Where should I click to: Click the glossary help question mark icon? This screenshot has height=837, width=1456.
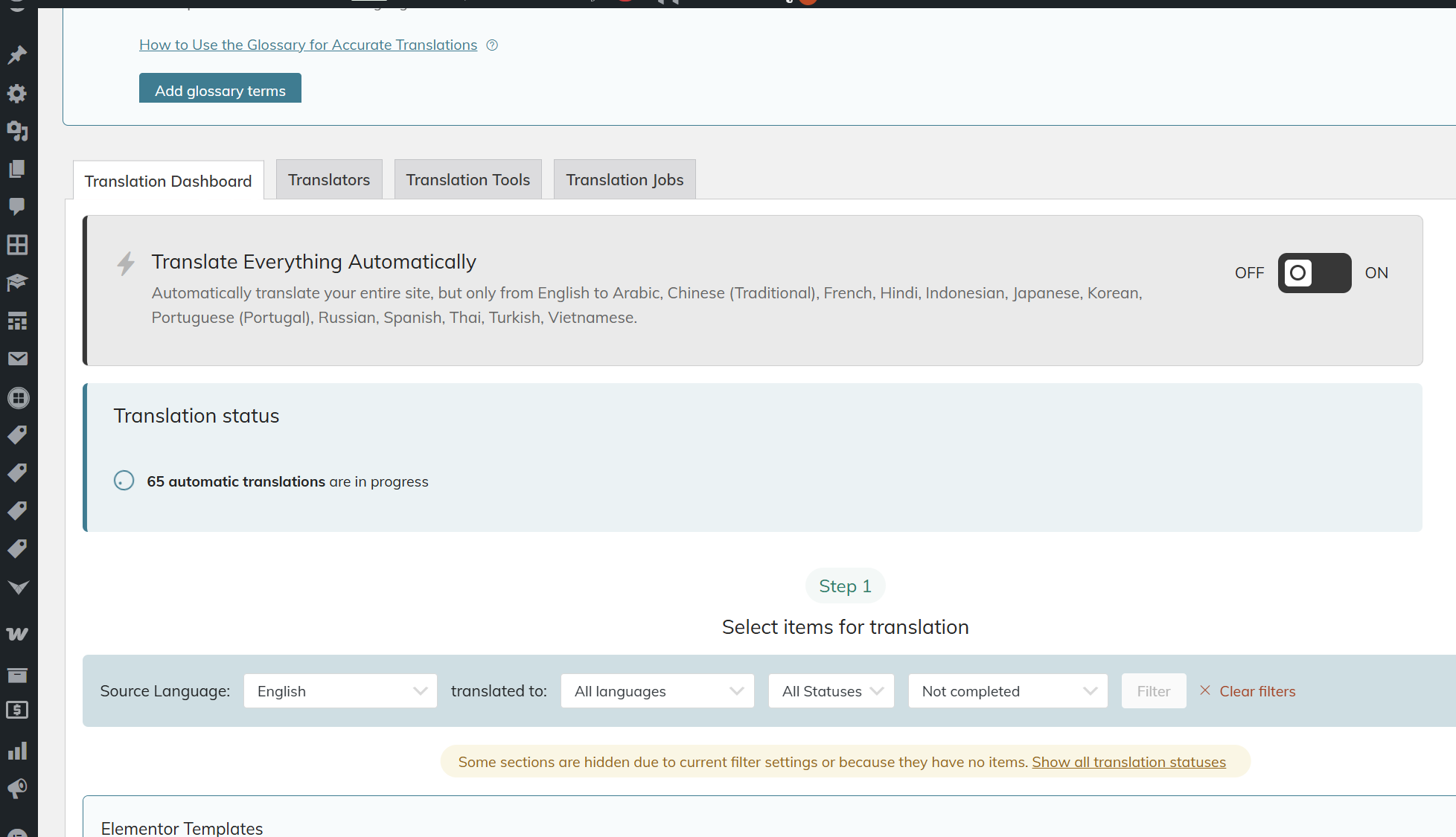[492, 45]
